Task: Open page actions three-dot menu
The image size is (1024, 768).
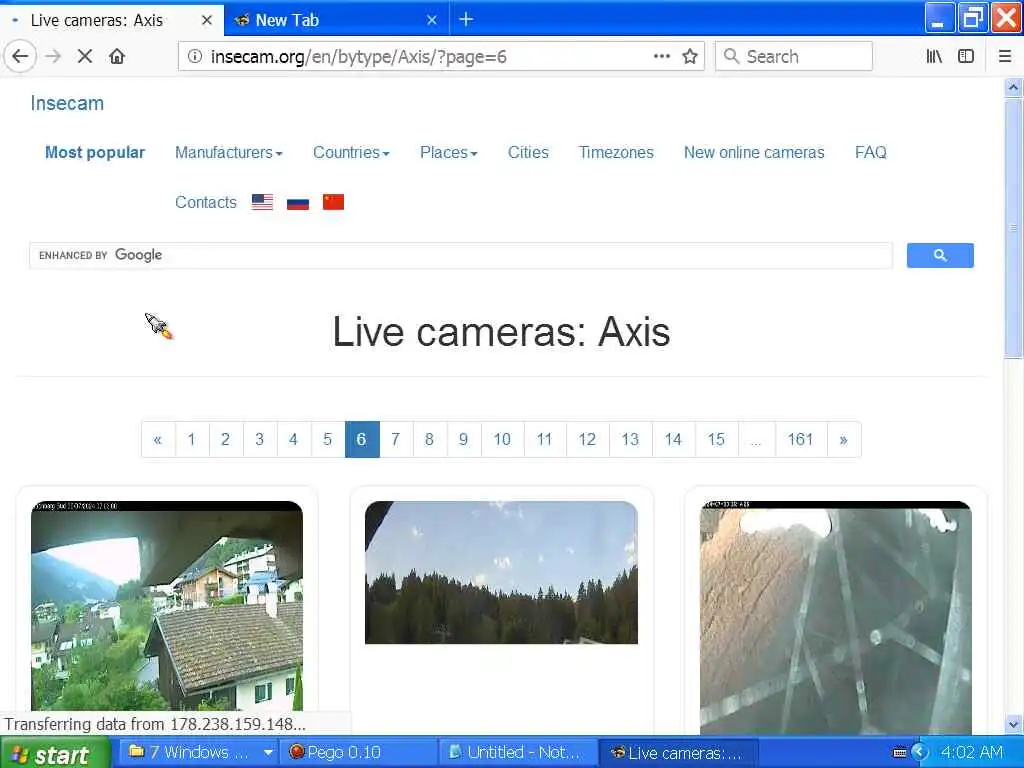Action: click(x=662, y=56)
